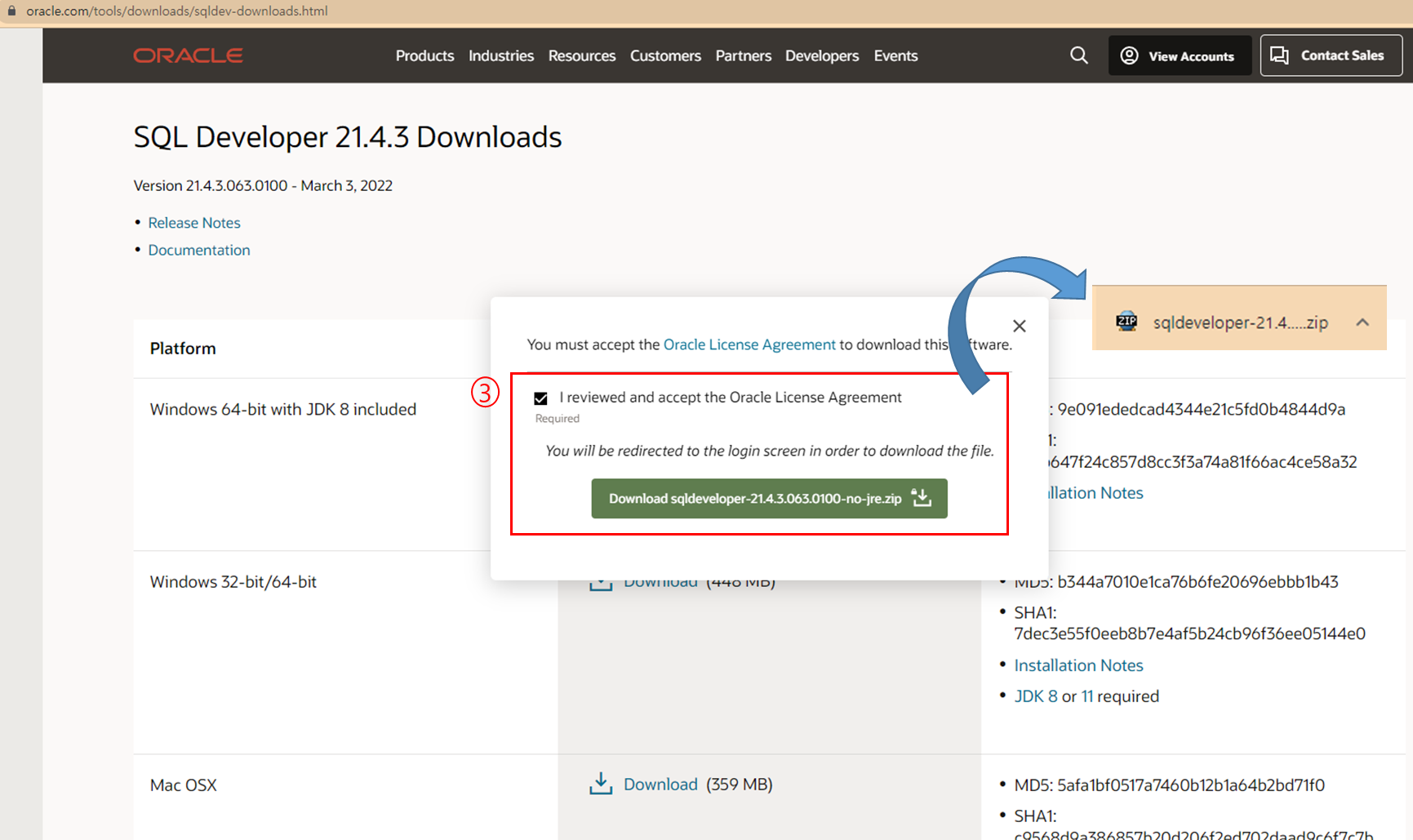Open the Documentation link
1413x840 pixels.
point(199,250)
